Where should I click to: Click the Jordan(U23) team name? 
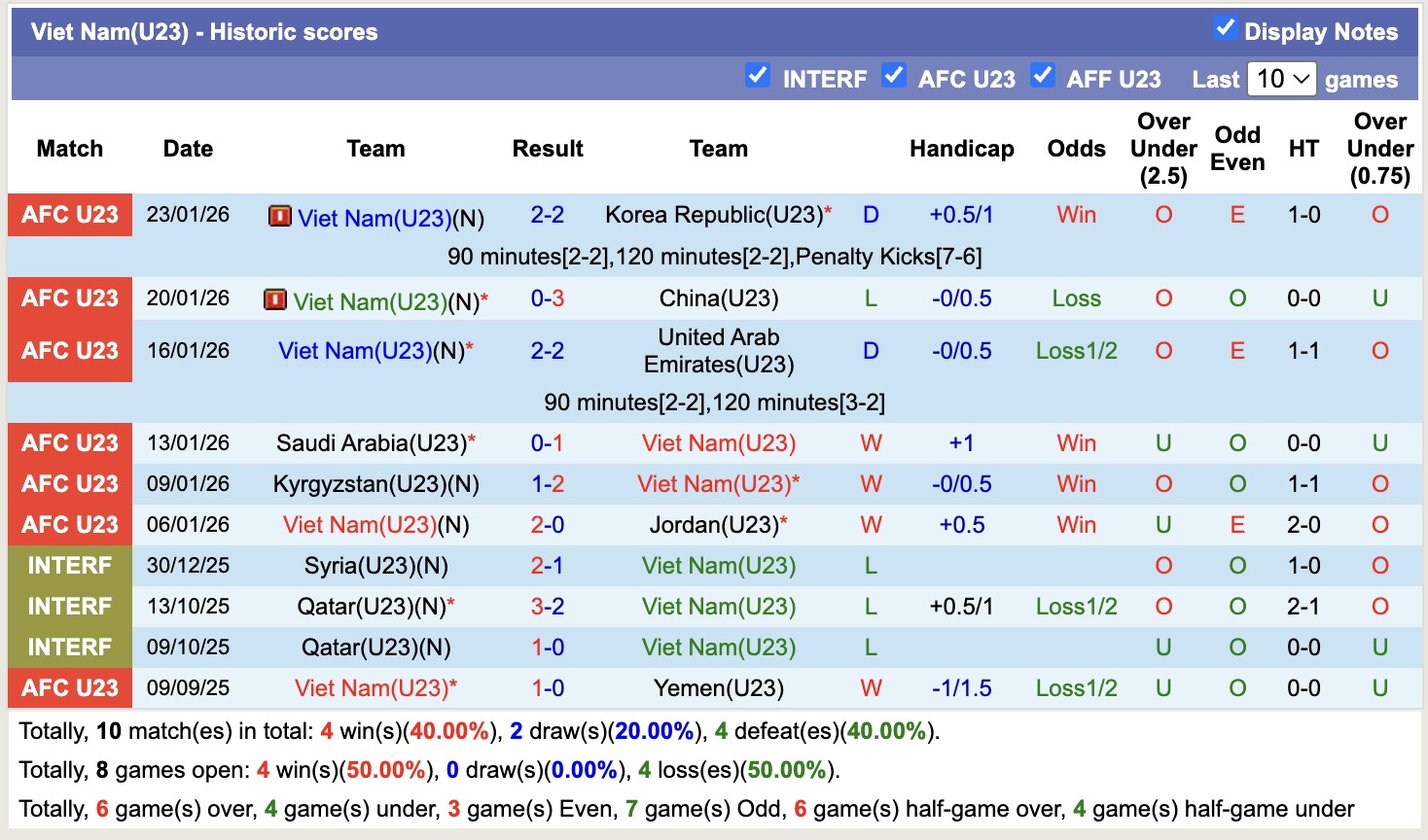click(714, 525)
